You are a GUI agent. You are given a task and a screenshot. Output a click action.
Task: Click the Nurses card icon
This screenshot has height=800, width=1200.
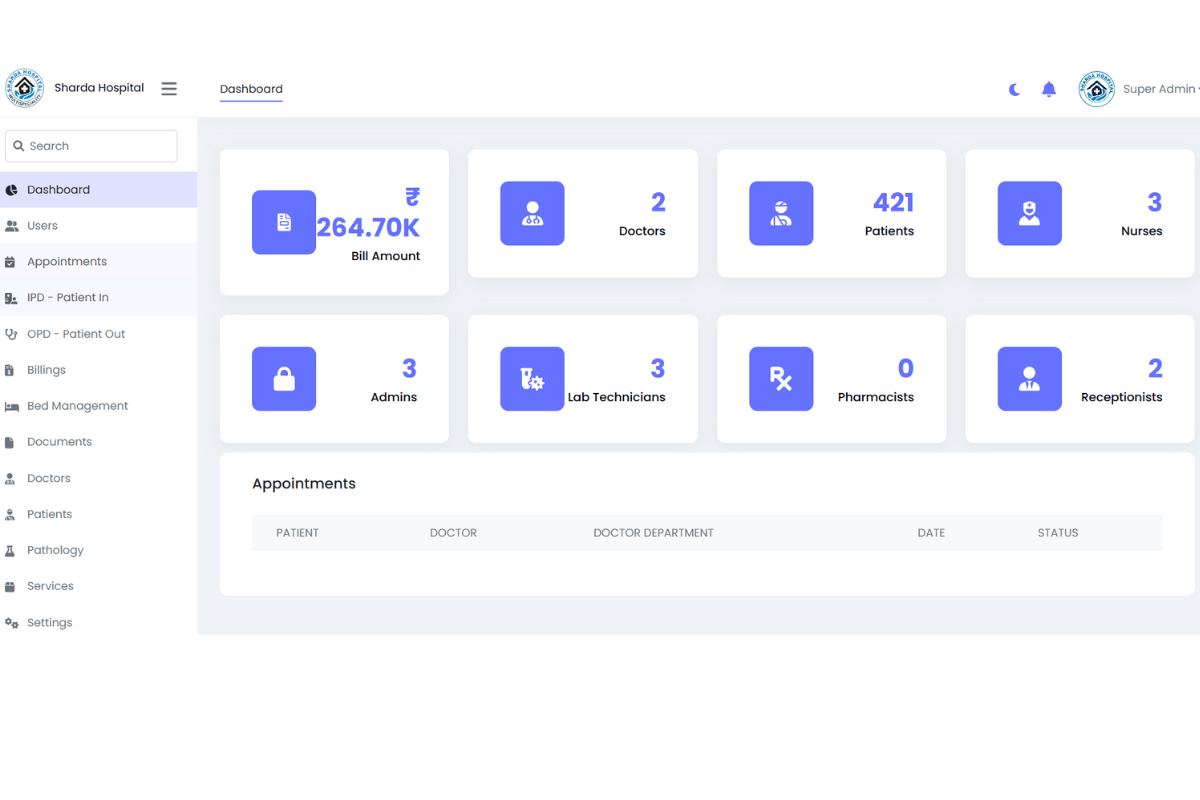tap(1029, 213)
